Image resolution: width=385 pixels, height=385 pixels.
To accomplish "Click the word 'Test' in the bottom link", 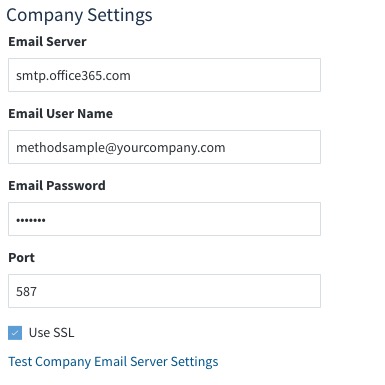I will [x=20, y=362].
